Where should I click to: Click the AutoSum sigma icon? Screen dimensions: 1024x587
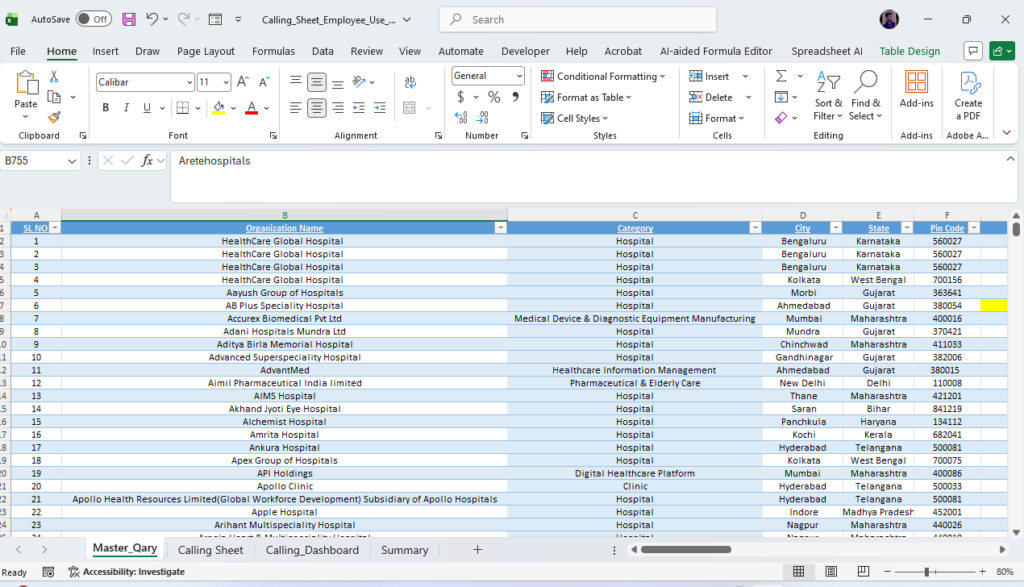pos(781,76)
